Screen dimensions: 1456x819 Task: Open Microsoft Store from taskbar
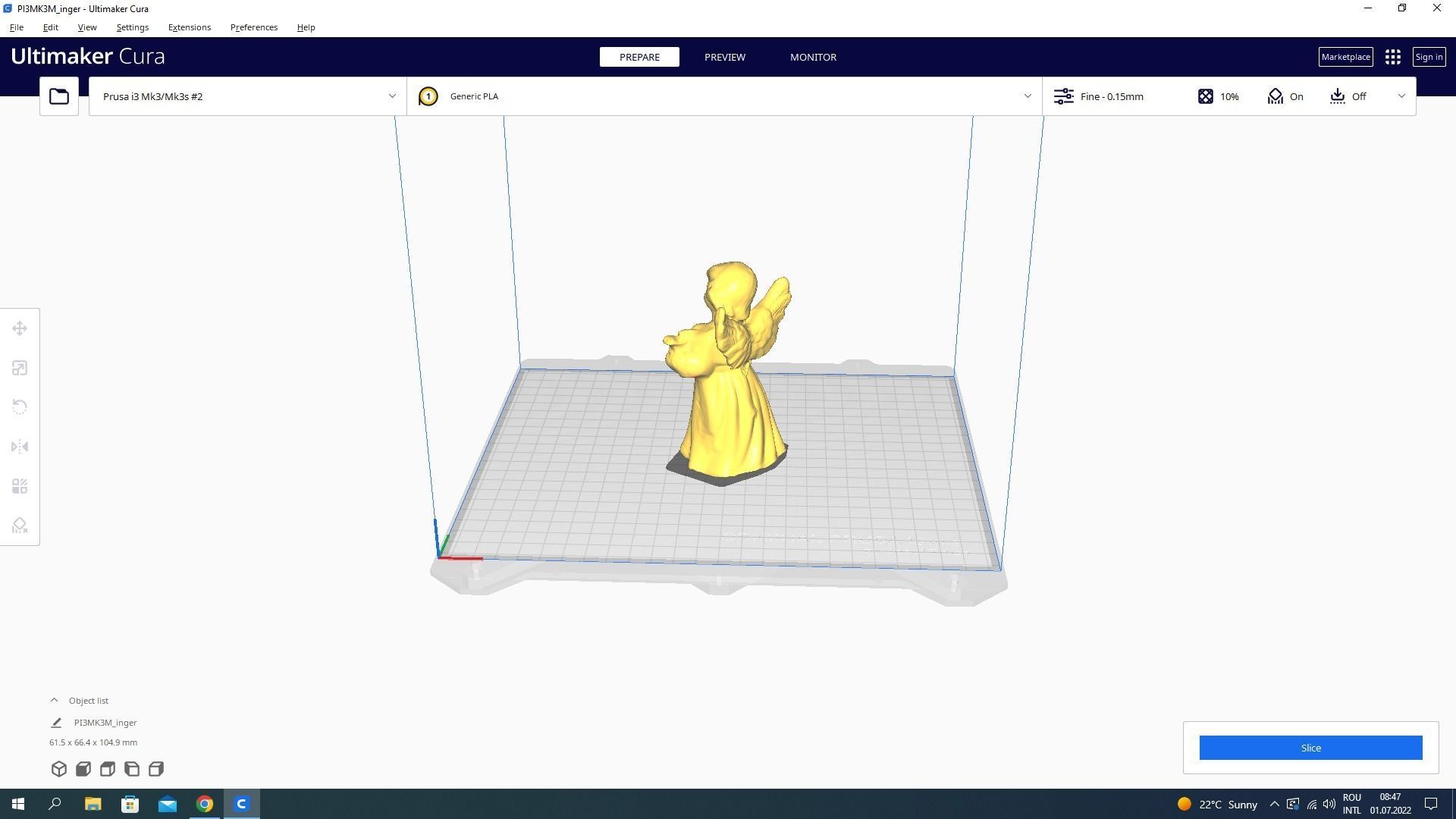click(130, 804)
